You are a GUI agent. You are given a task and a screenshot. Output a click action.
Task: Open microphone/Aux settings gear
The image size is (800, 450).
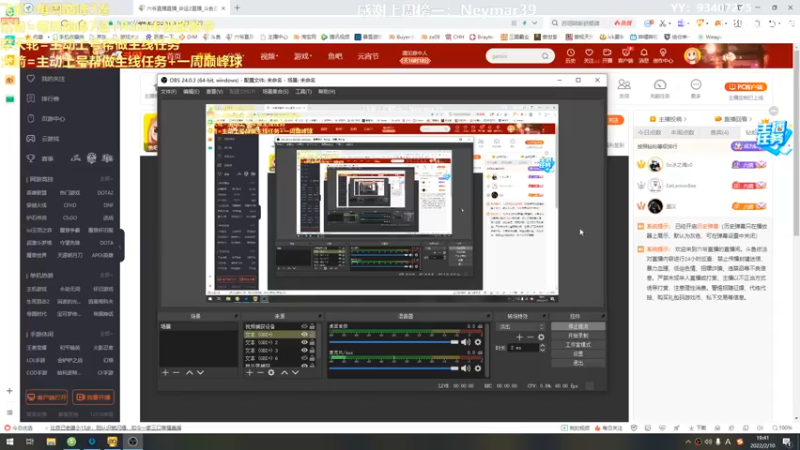click(x=478, y=368)
